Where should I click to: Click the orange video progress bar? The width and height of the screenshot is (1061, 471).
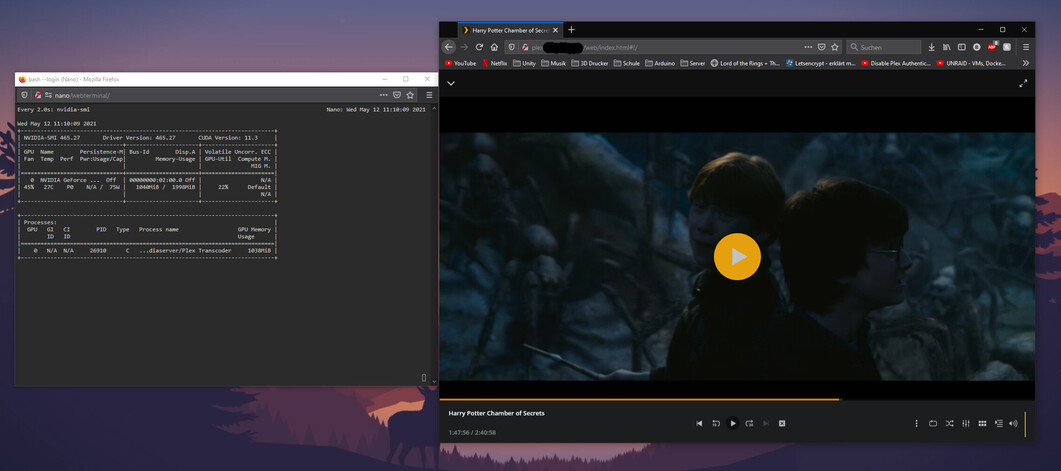pos(640,399)
